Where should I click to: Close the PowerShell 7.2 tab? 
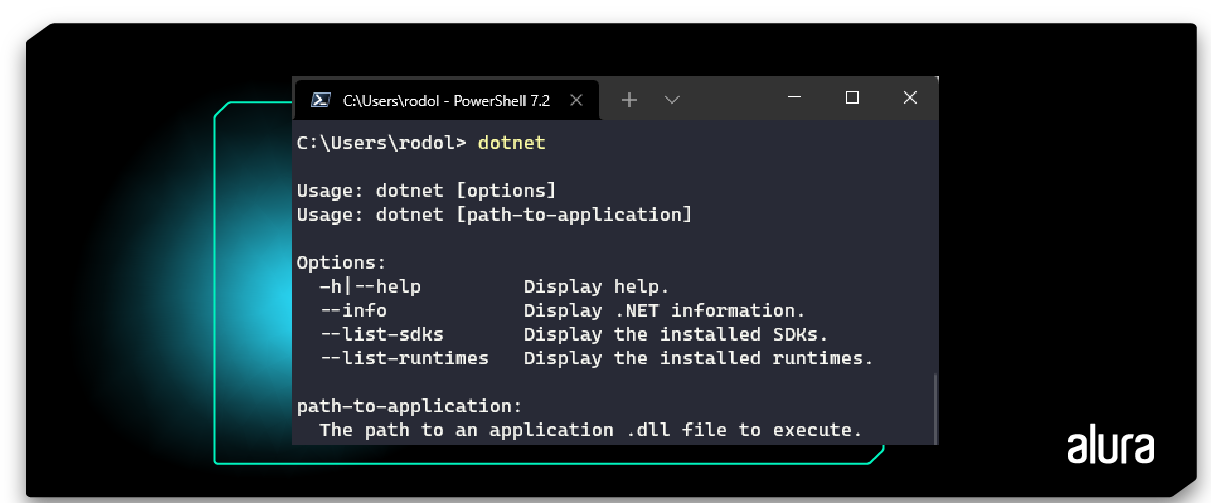click(x=576, y=100)
